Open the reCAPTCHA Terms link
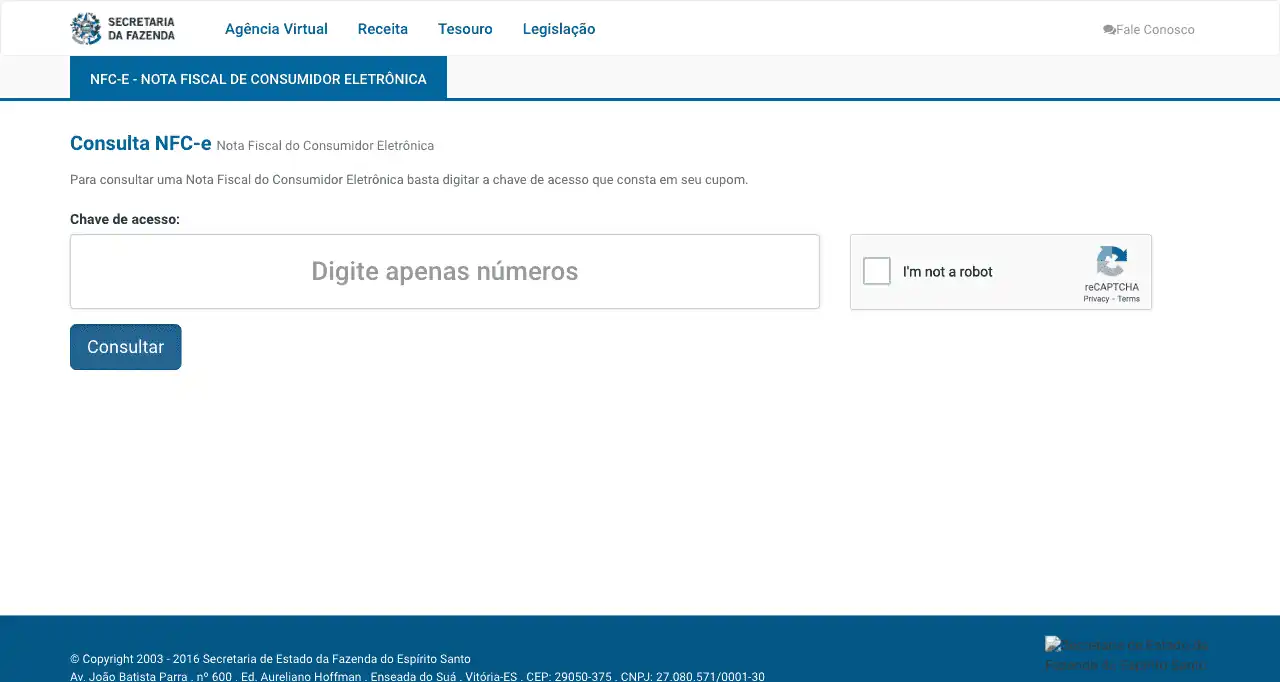 pos(1128,299)
